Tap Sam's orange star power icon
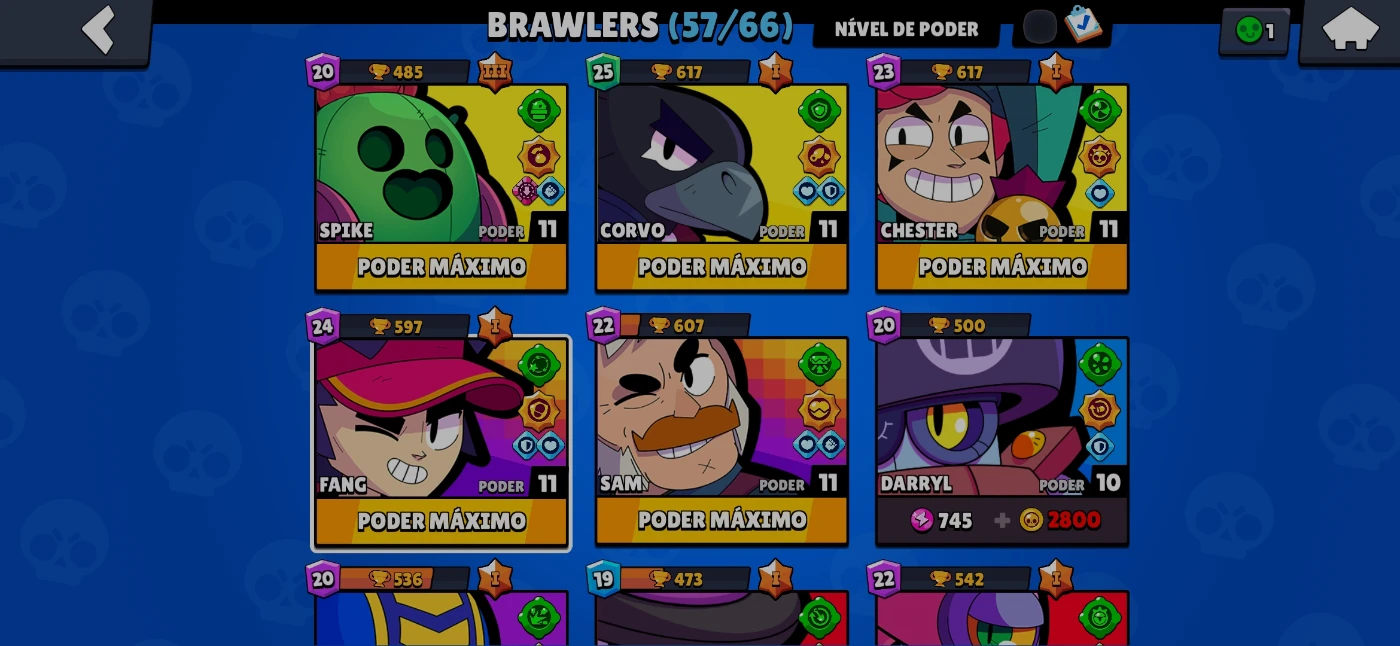This screenshot has width=1400, height=646. pos(819,410)
